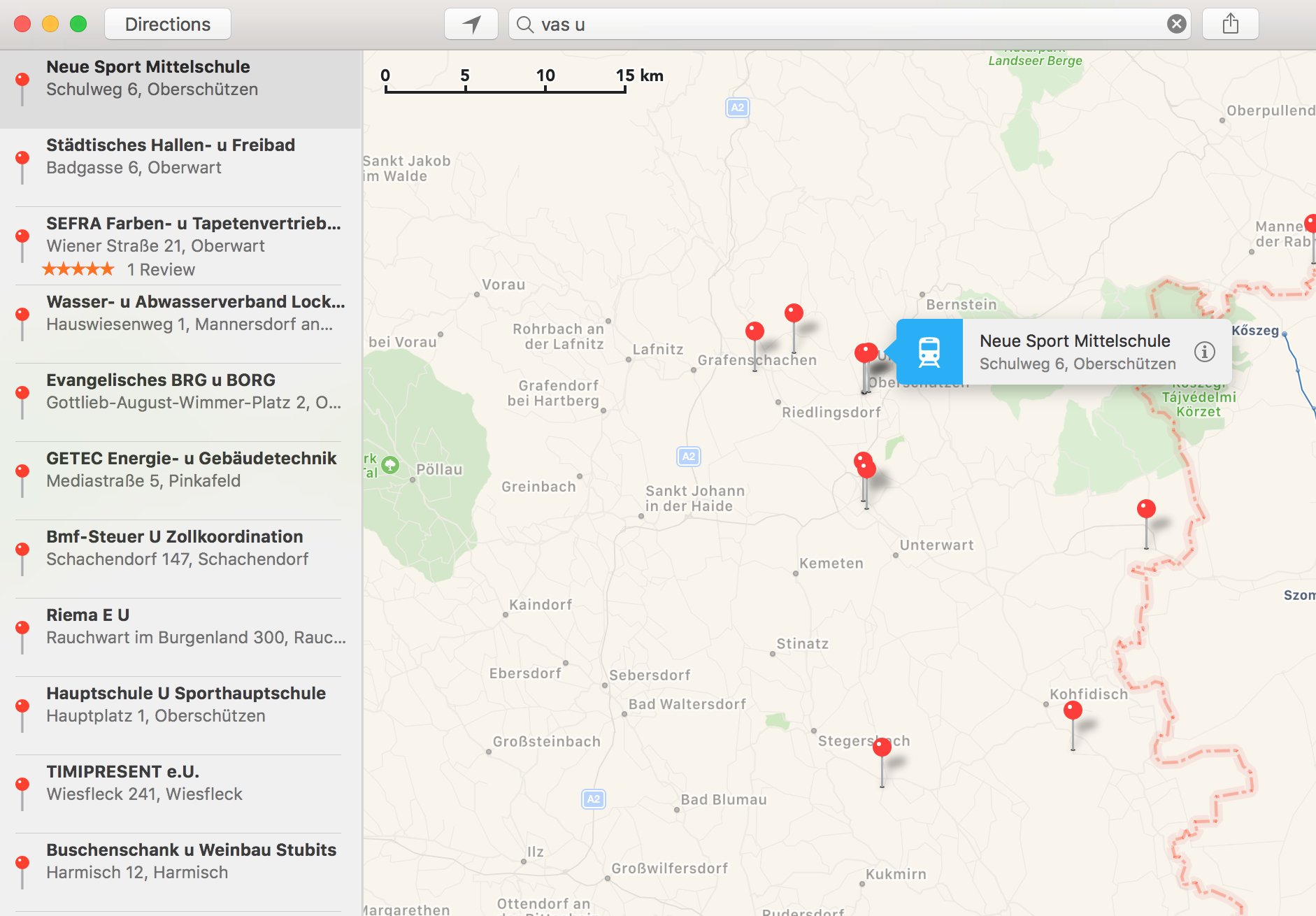Click the sidebar pin beside Buschenschank u Weinbau Stubits
Image resolution: width=1316 pixels, height=916 pixels.
coord(22,872)
